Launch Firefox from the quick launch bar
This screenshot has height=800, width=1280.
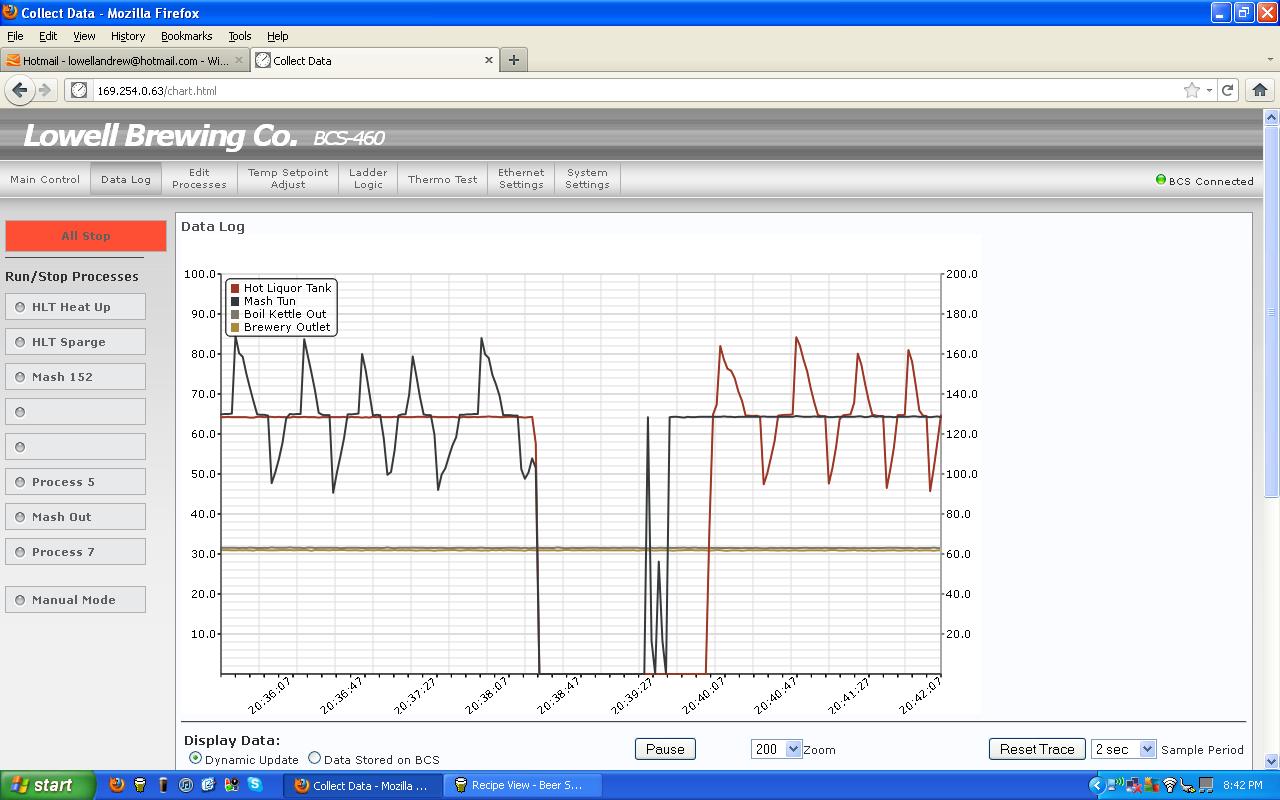point(117,785)
